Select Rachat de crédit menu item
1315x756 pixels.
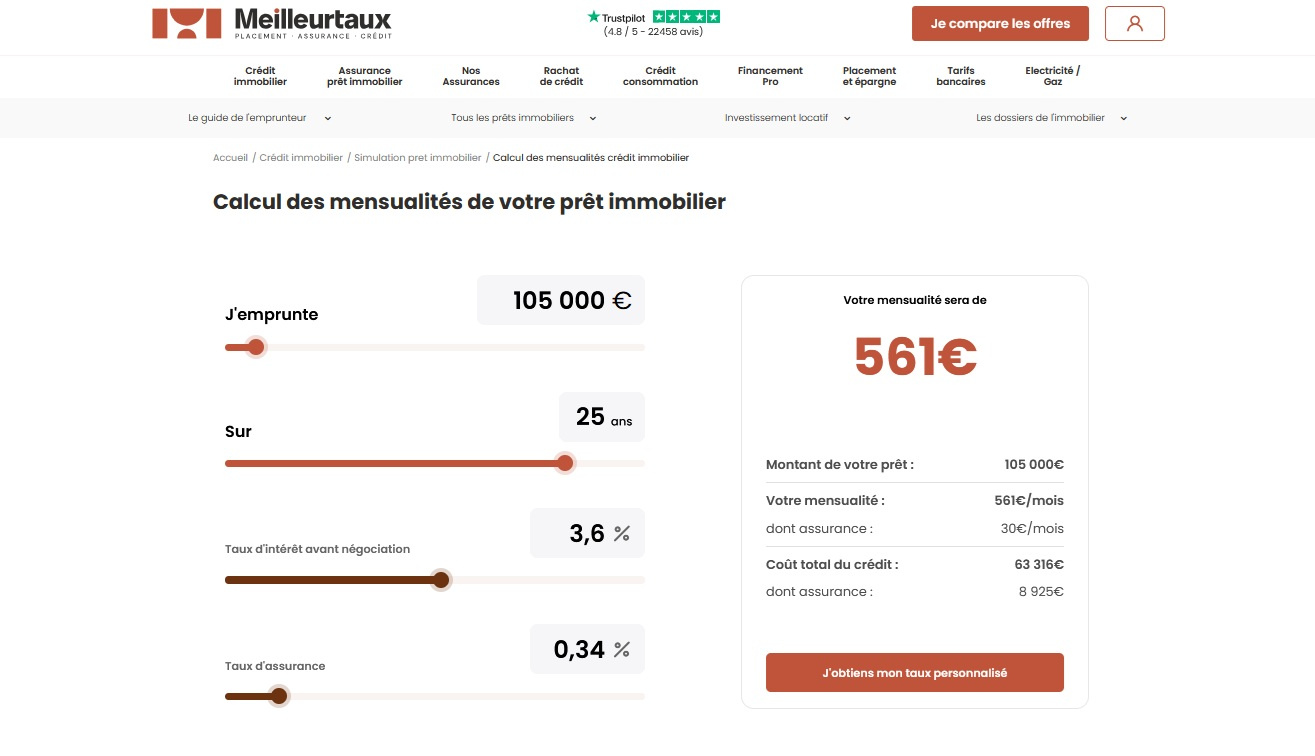[x=561, y=76]
